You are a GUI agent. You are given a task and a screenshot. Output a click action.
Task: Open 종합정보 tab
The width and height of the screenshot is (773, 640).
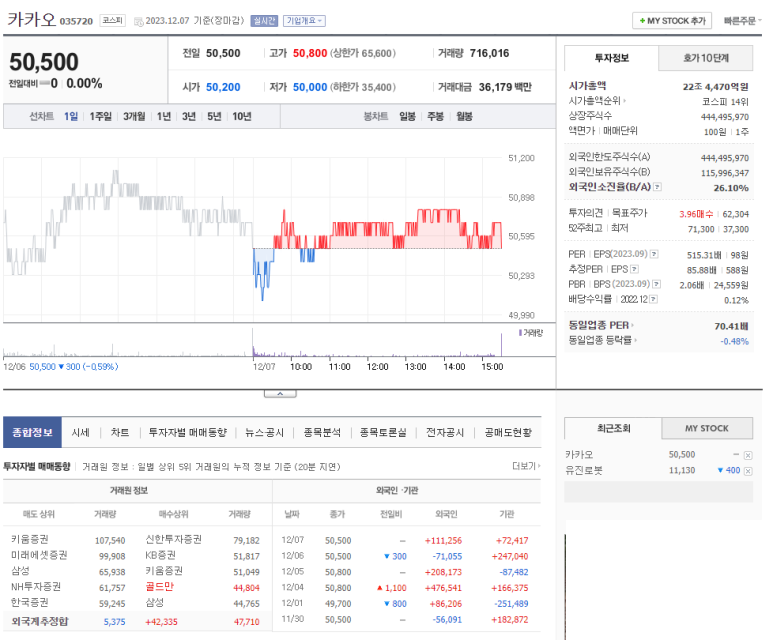coord(32,432)
